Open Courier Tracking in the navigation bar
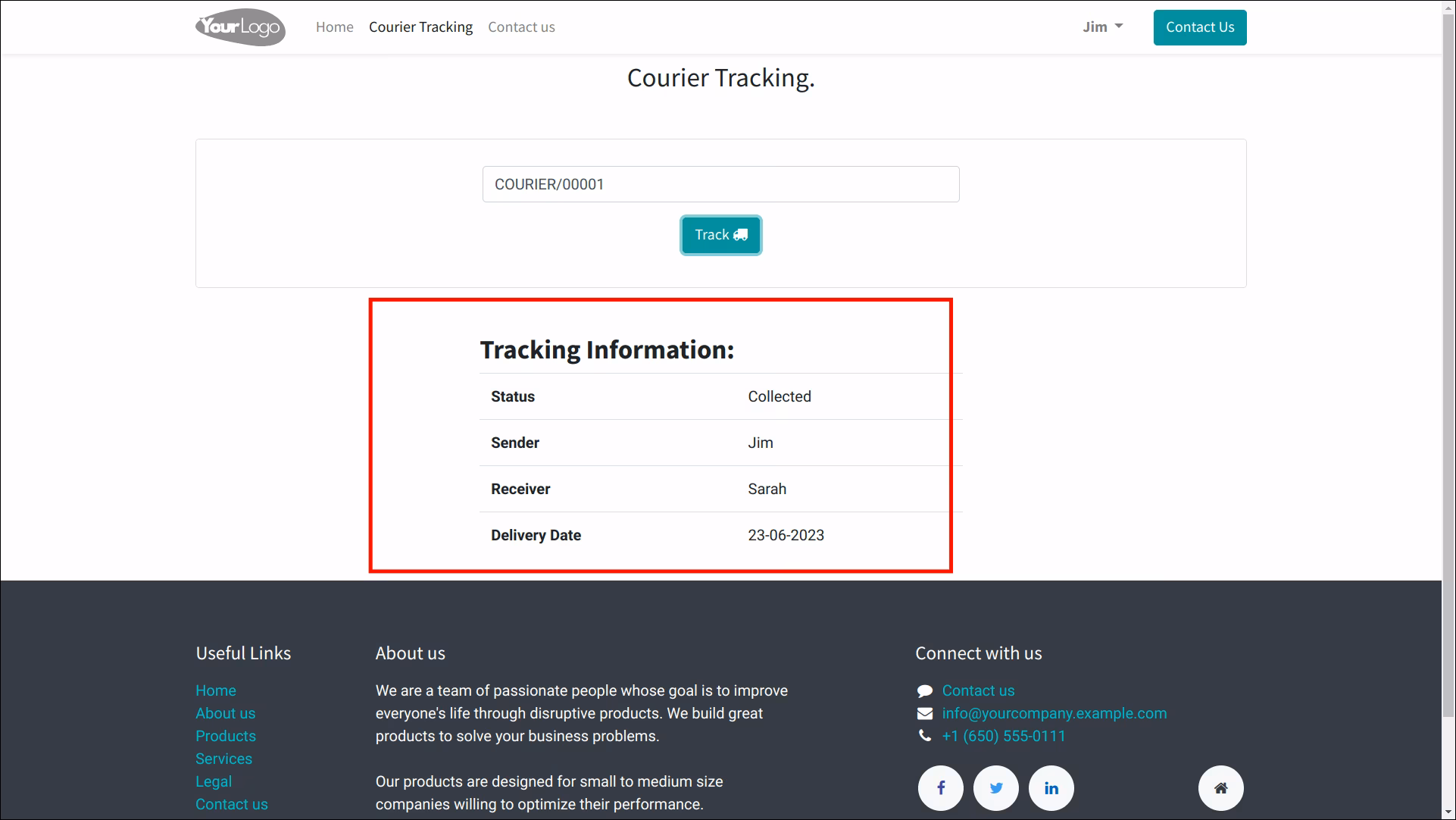 tap(420, 27)
